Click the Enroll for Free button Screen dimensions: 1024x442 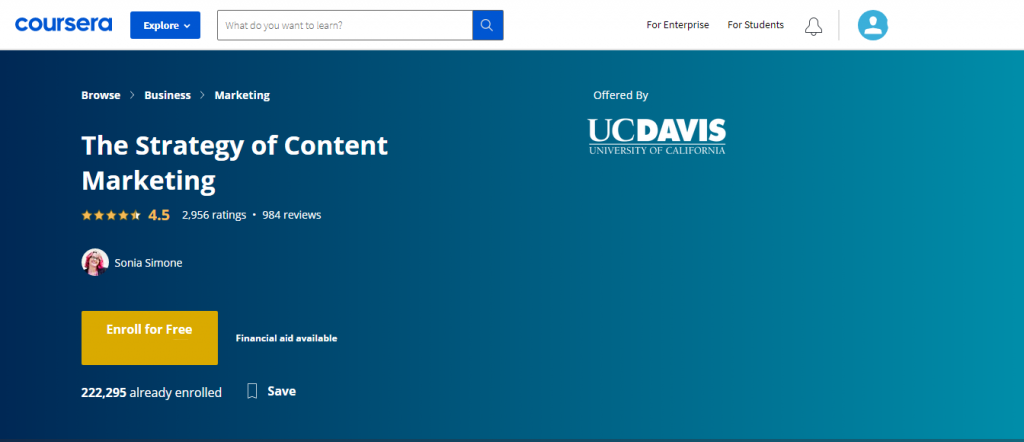click(150, 338)
